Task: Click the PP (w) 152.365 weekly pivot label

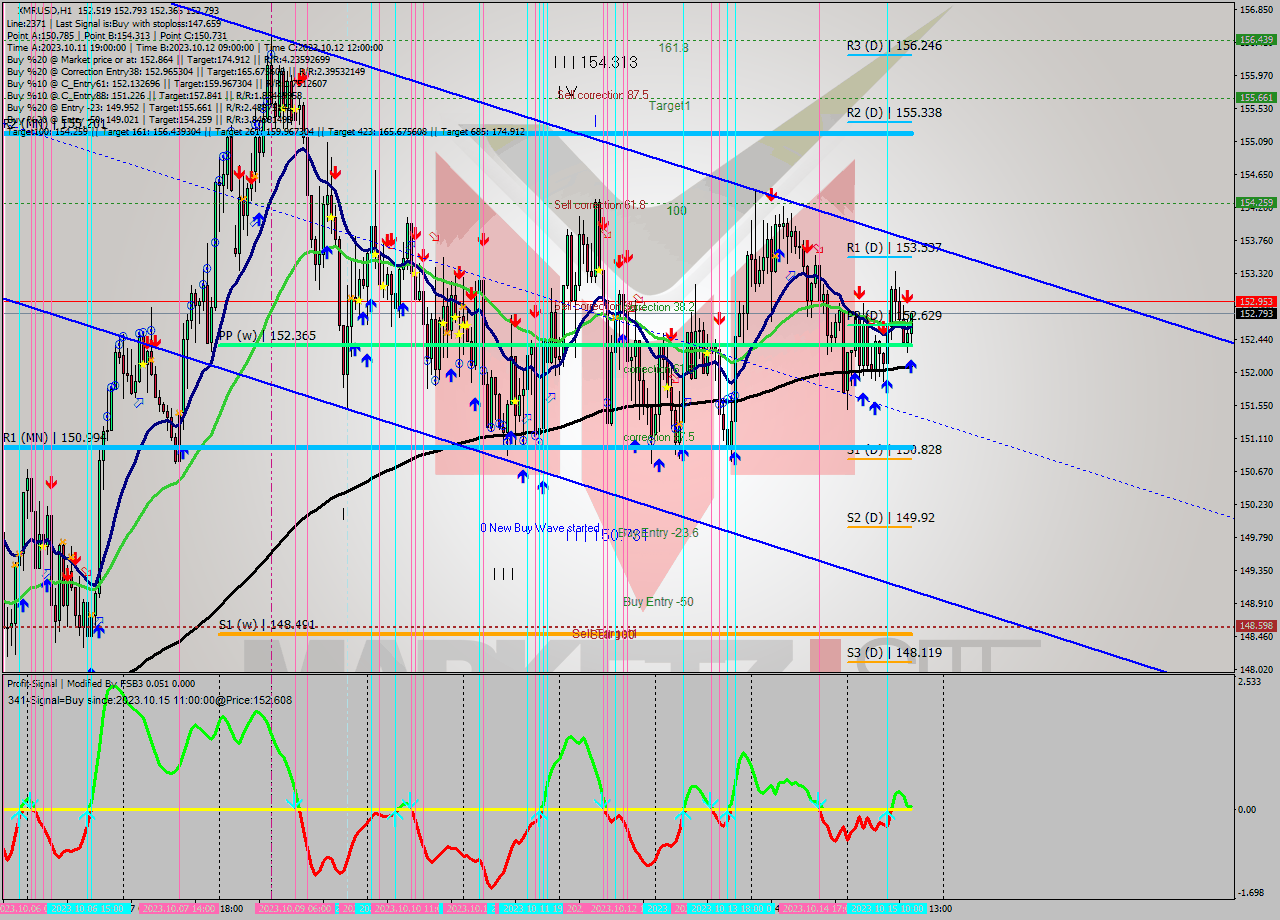Action: (267, 336)
